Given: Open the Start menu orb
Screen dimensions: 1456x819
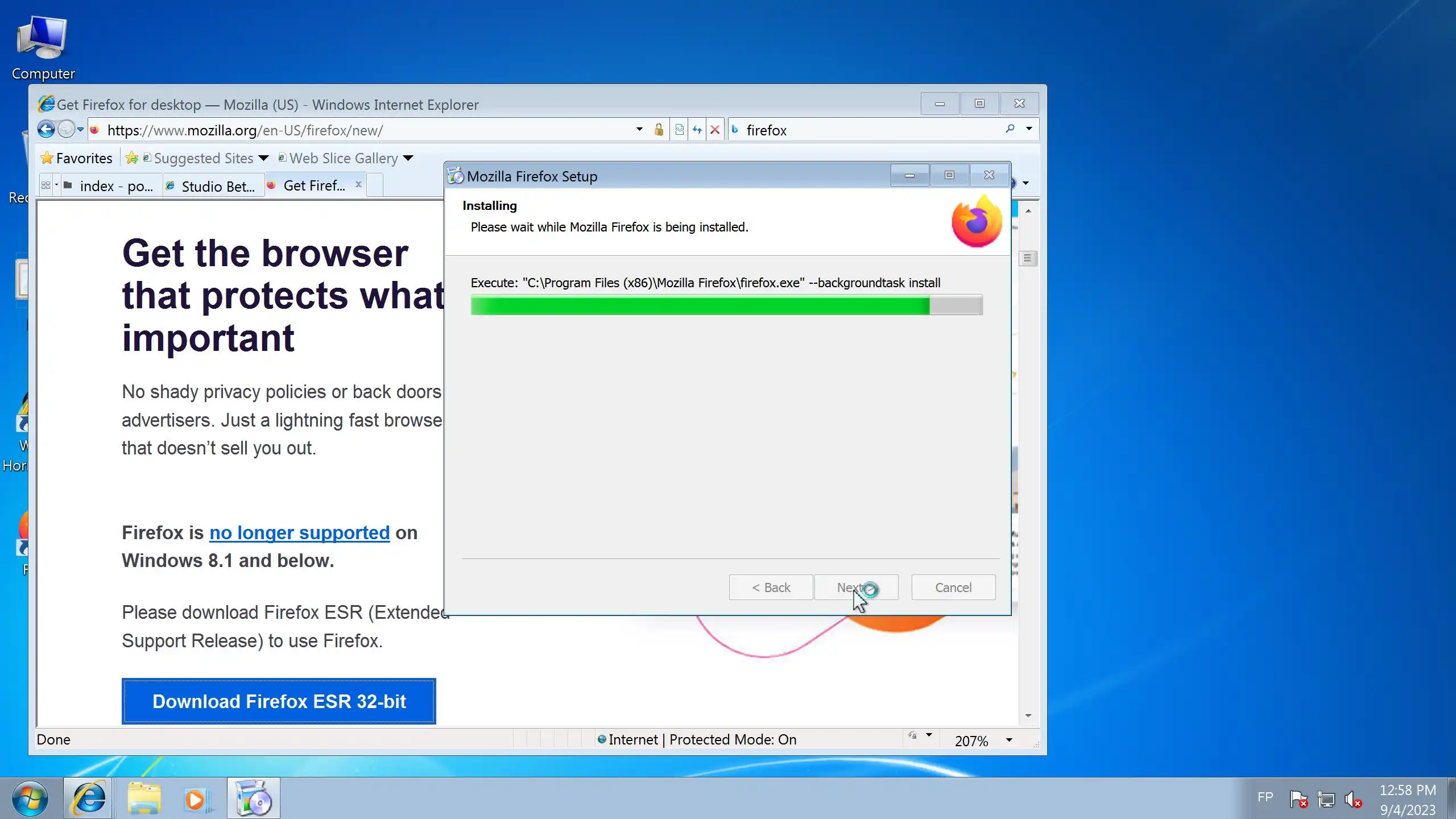Looking at the screenshot, I should pyautogui.click(x=30, y=799).
